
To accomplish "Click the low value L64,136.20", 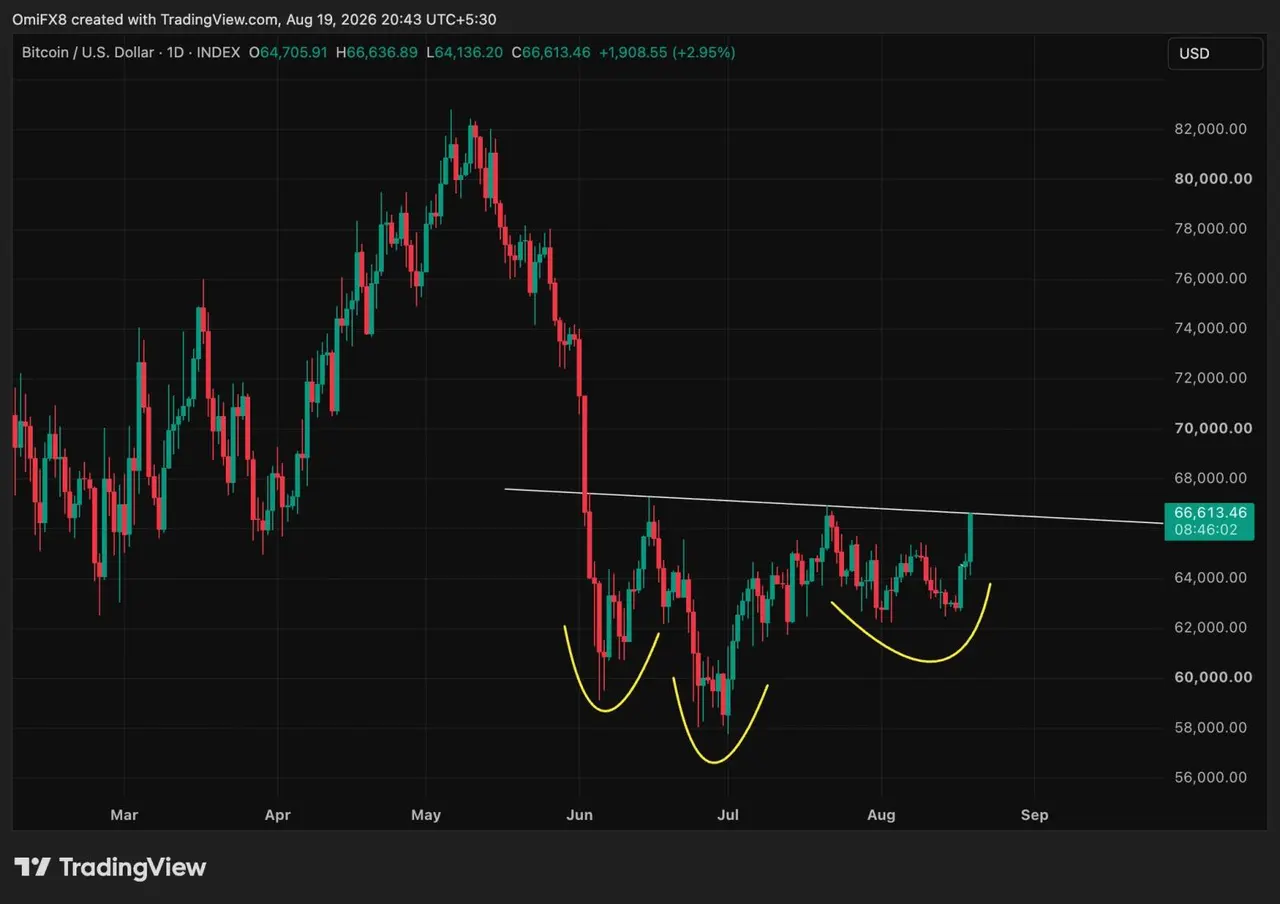I will pos(464,51).
